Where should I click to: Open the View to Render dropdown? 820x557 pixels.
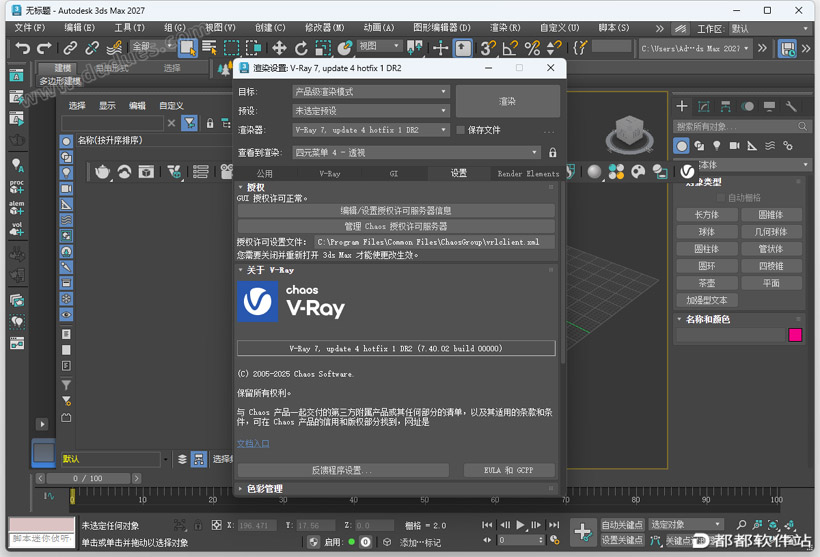(x=416, y=152)
